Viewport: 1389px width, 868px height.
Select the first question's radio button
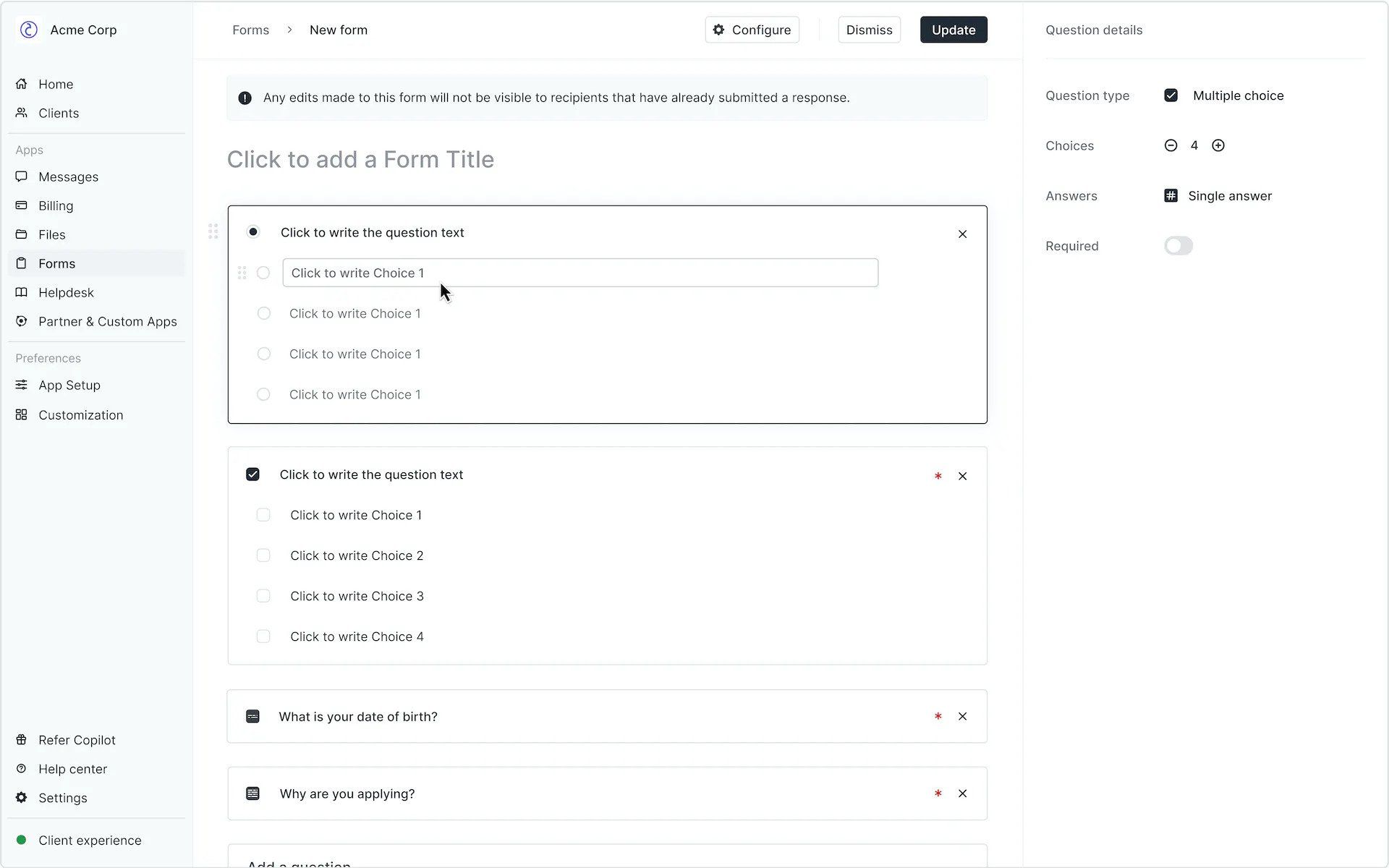[253, 231]
